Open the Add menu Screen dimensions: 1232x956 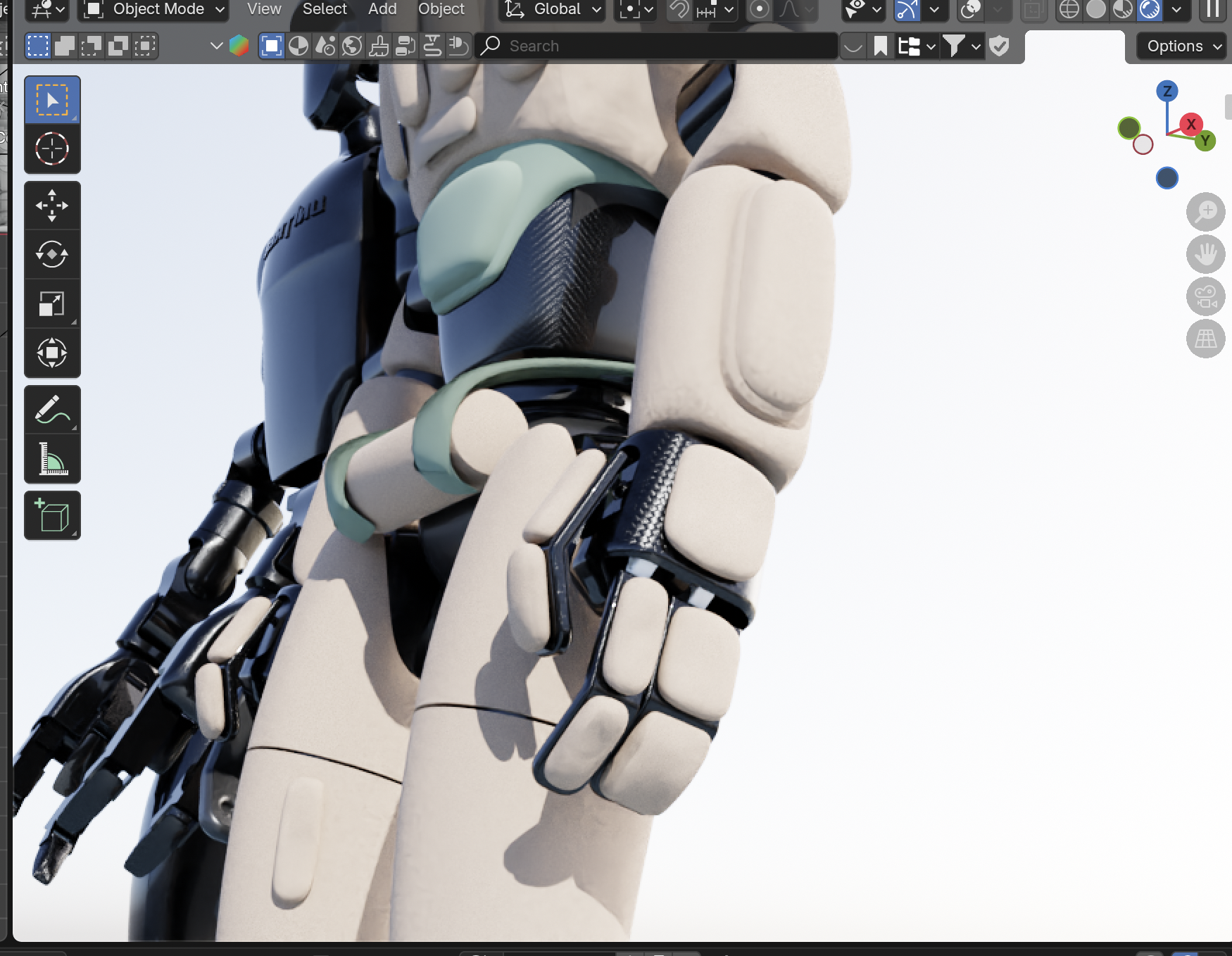click(382, 10)
